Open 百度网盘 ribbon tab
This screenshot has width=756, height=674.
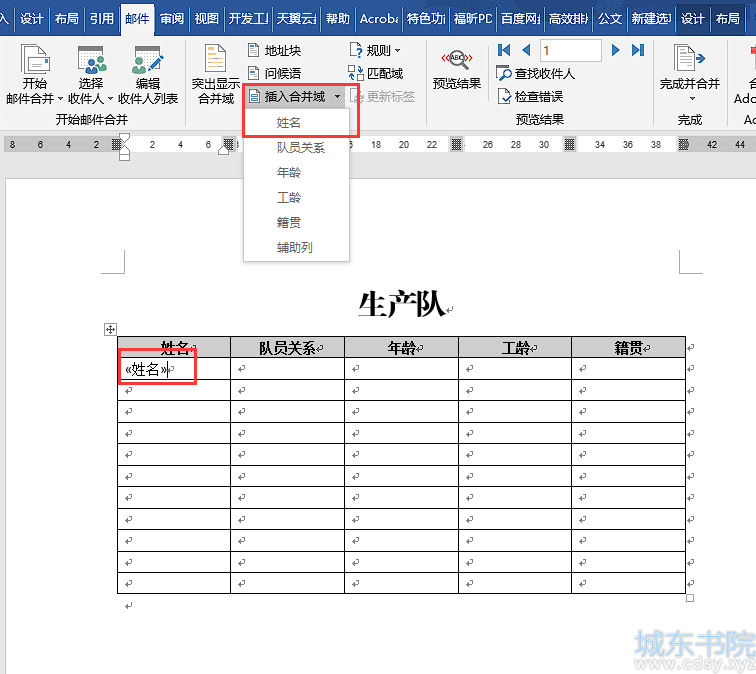pyautogui.click(x=521, y=18)
